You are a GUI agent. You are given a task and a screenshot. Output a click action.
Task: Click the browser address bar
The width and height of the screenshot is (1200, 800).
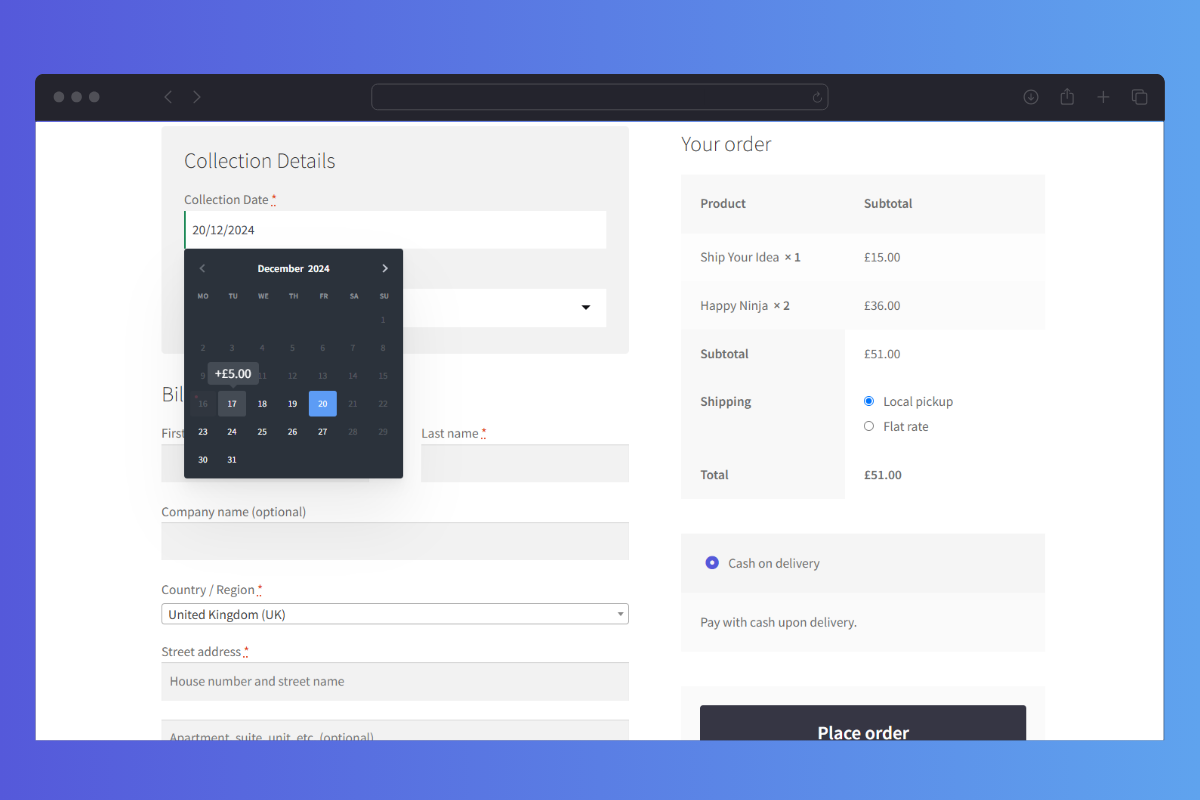(600, 96)
